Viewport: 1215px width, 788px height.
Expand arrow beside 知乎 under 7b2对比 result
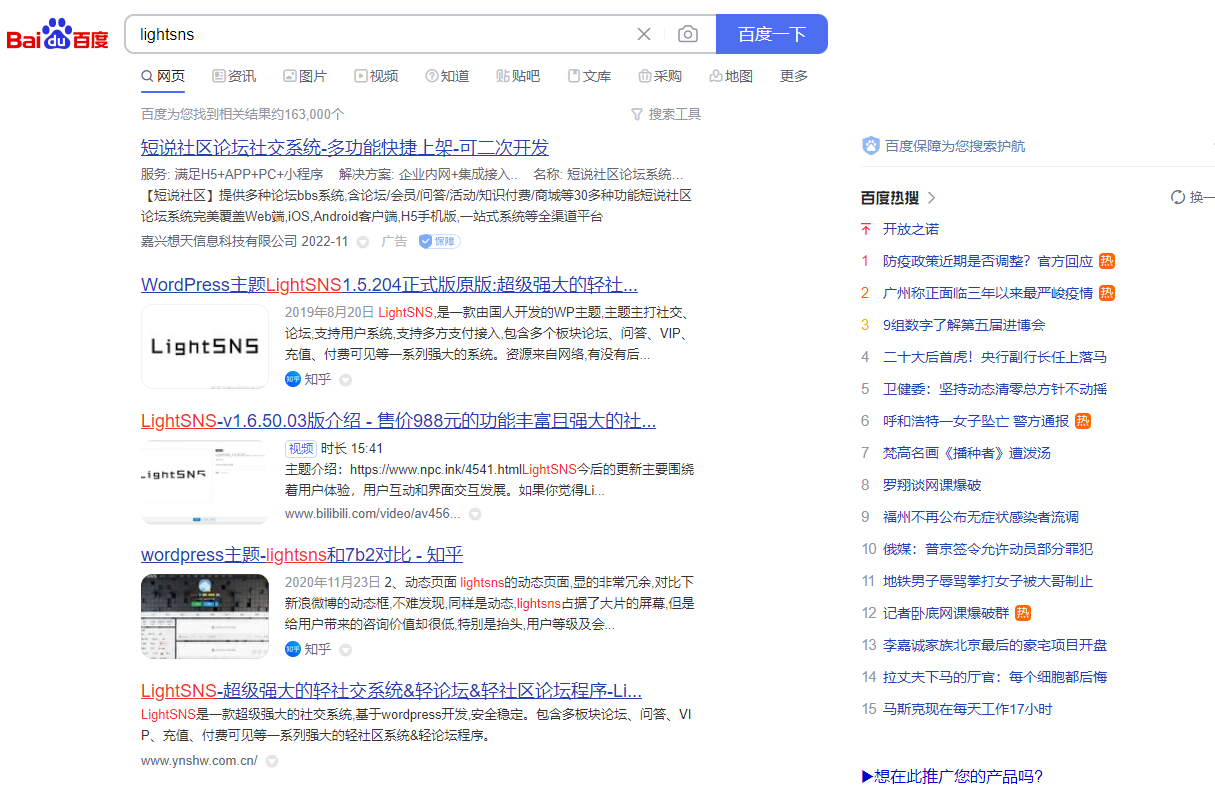346,650
